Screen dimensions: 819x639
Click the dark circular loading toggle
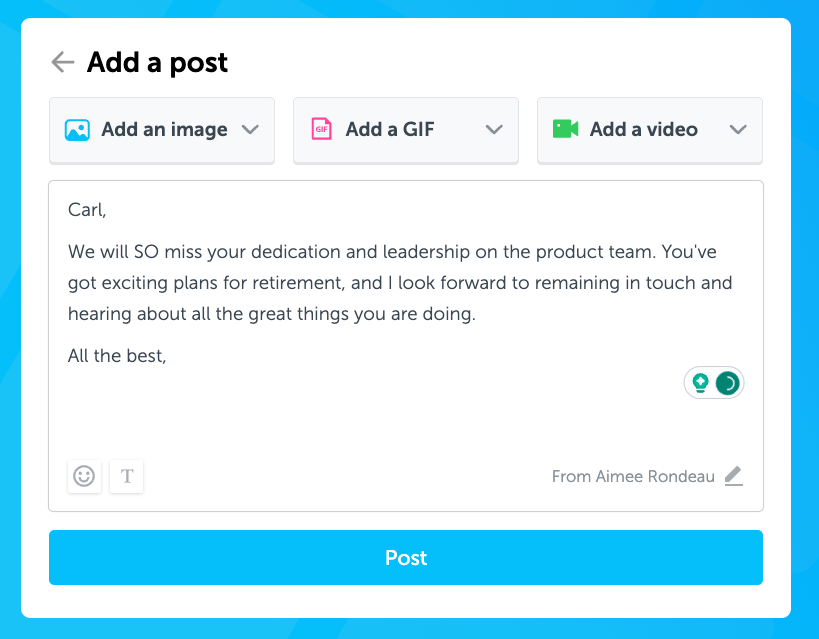pyautogui.click(x=727, y=382)
